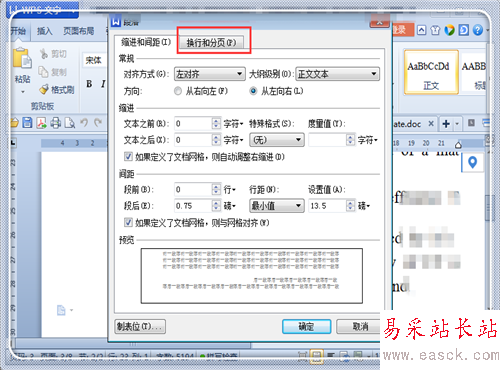Image resolution: width=500 pixels, height=370 pixels.
Task: Select the 正文 style thumbnail
Action: (x=431, y=72)
